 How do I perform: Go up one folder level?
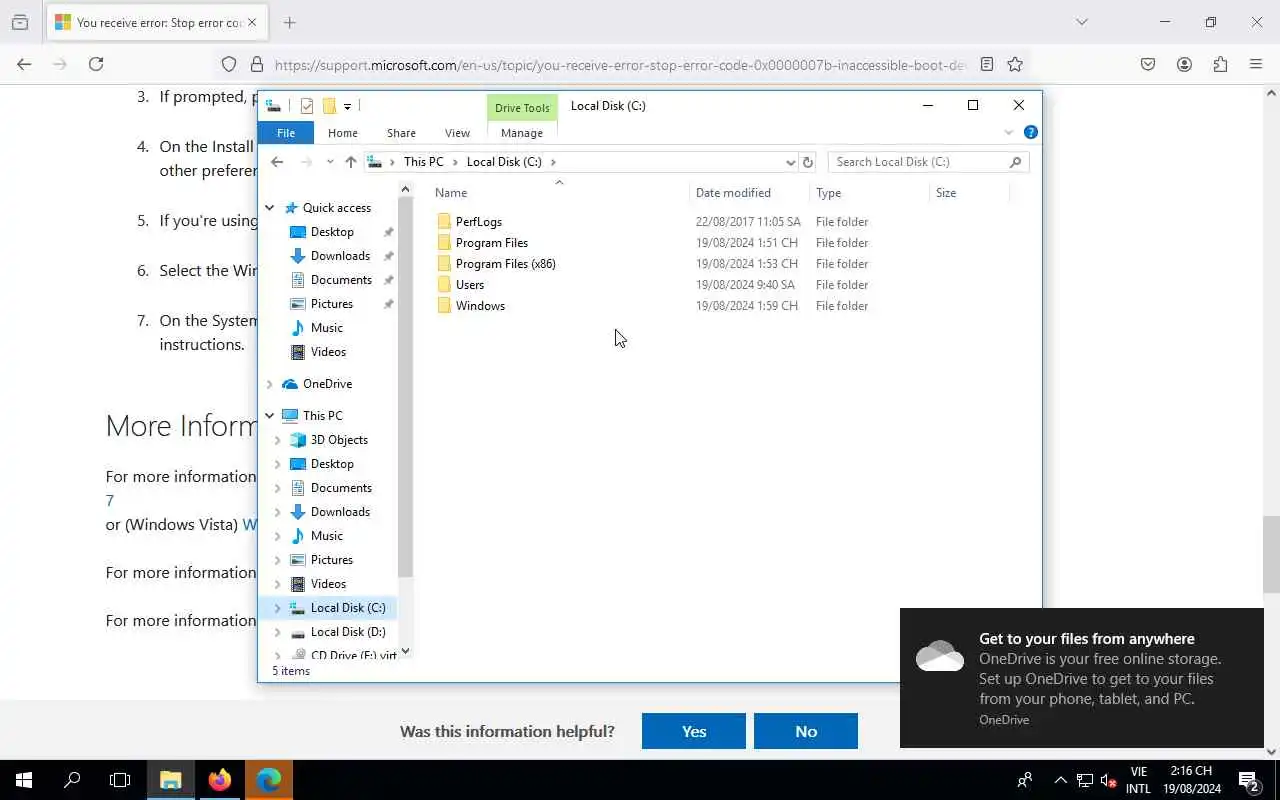click(x=350, y=162)
